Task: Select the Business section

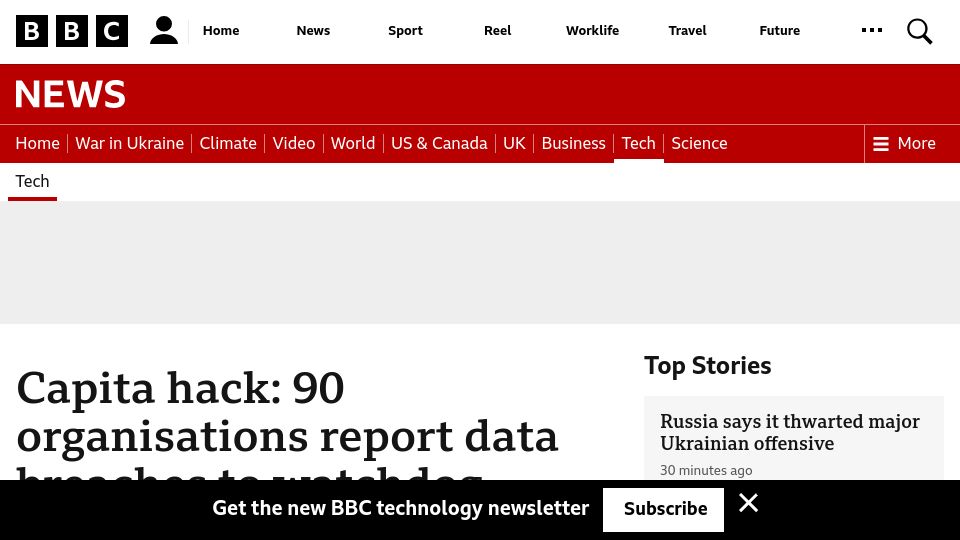Action: (x=573, y=143)
